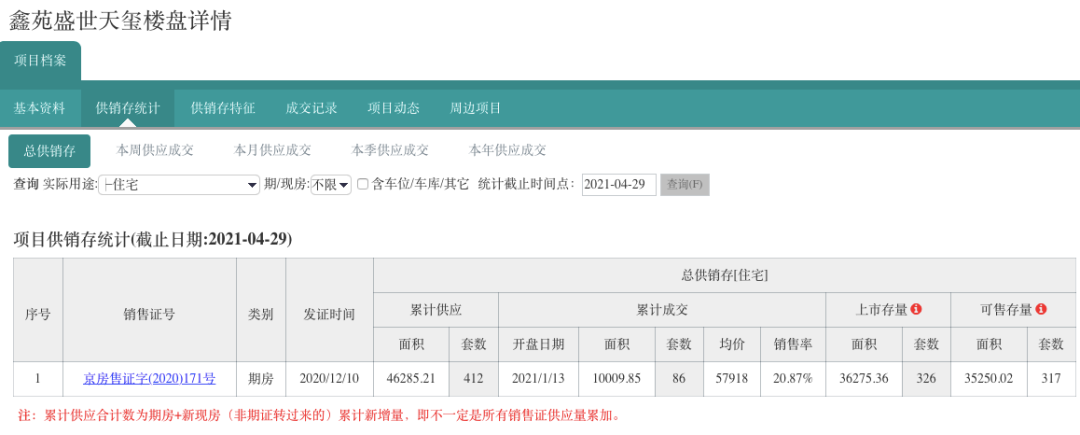Click the 均价 column header
The image size is (1080, 435).
(731, 344)
